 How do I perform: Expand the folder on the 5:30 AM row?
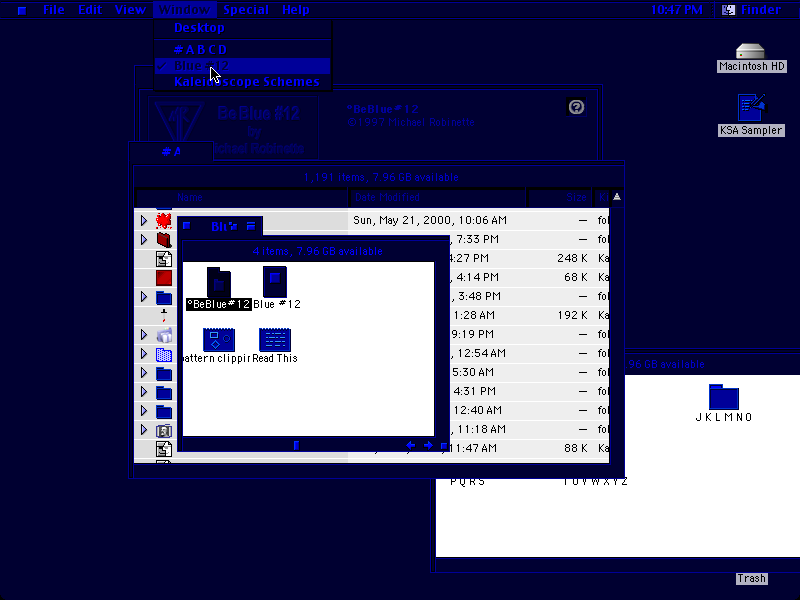144,373
